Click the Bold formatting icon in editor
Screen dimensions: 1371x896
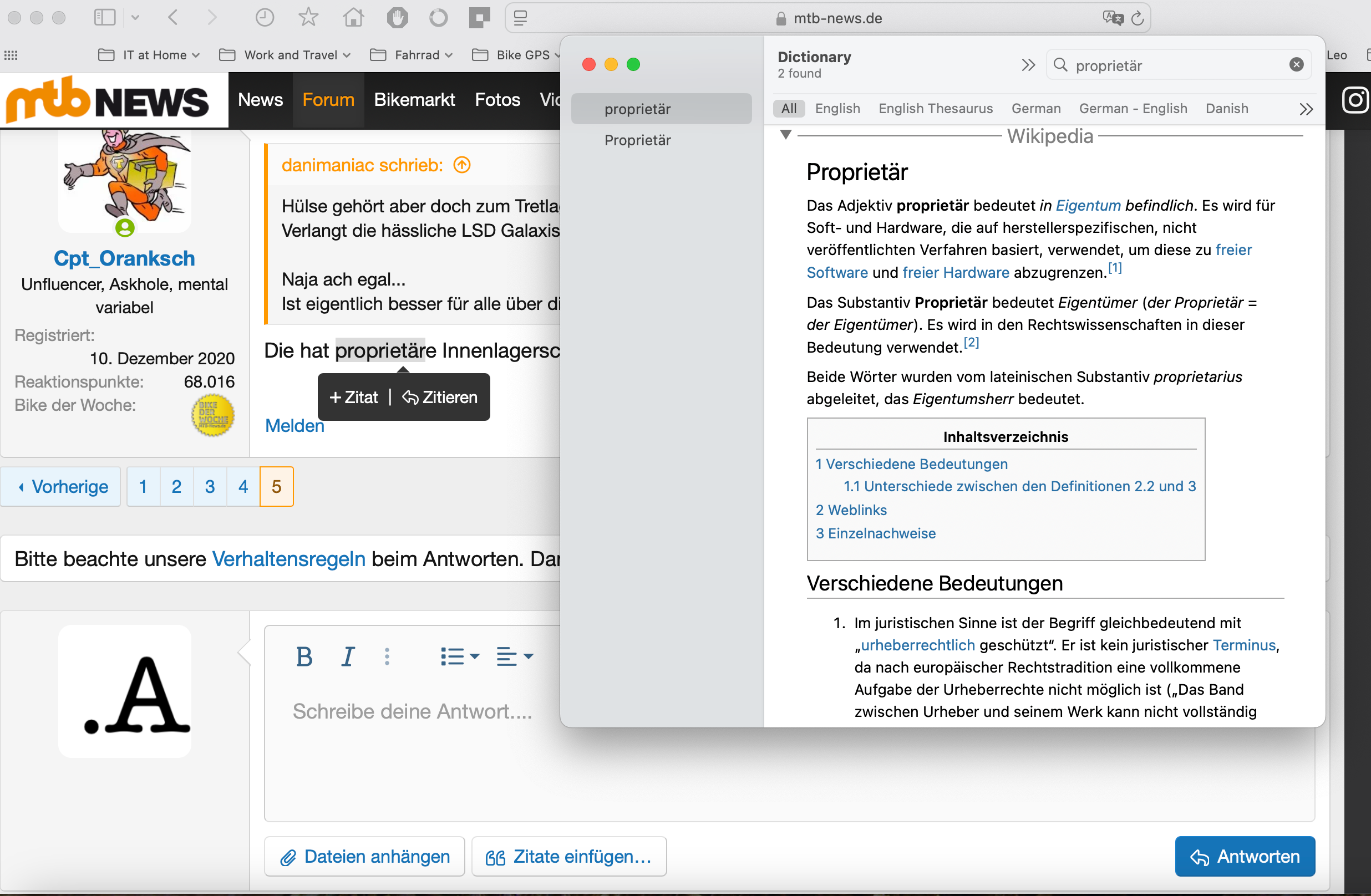click(x=304, y=656)
